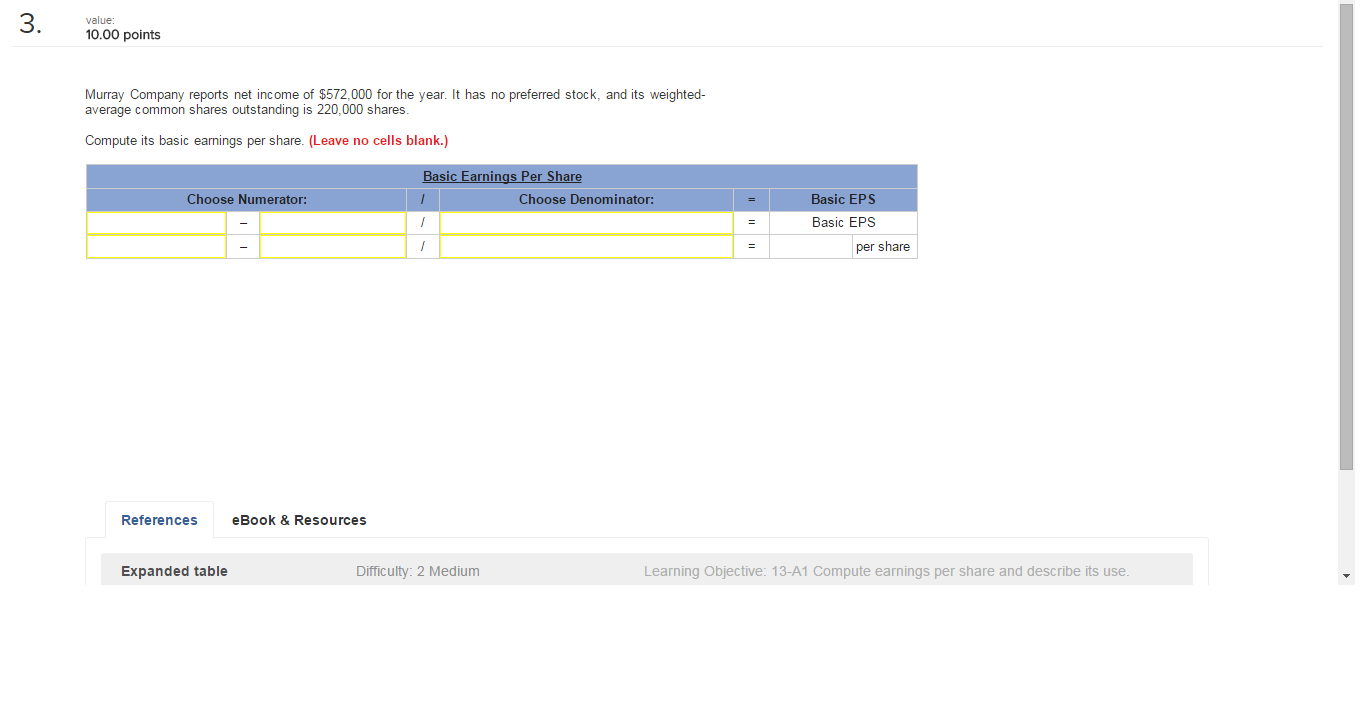
Task: Click the 'per share' label
Action: 883,247
